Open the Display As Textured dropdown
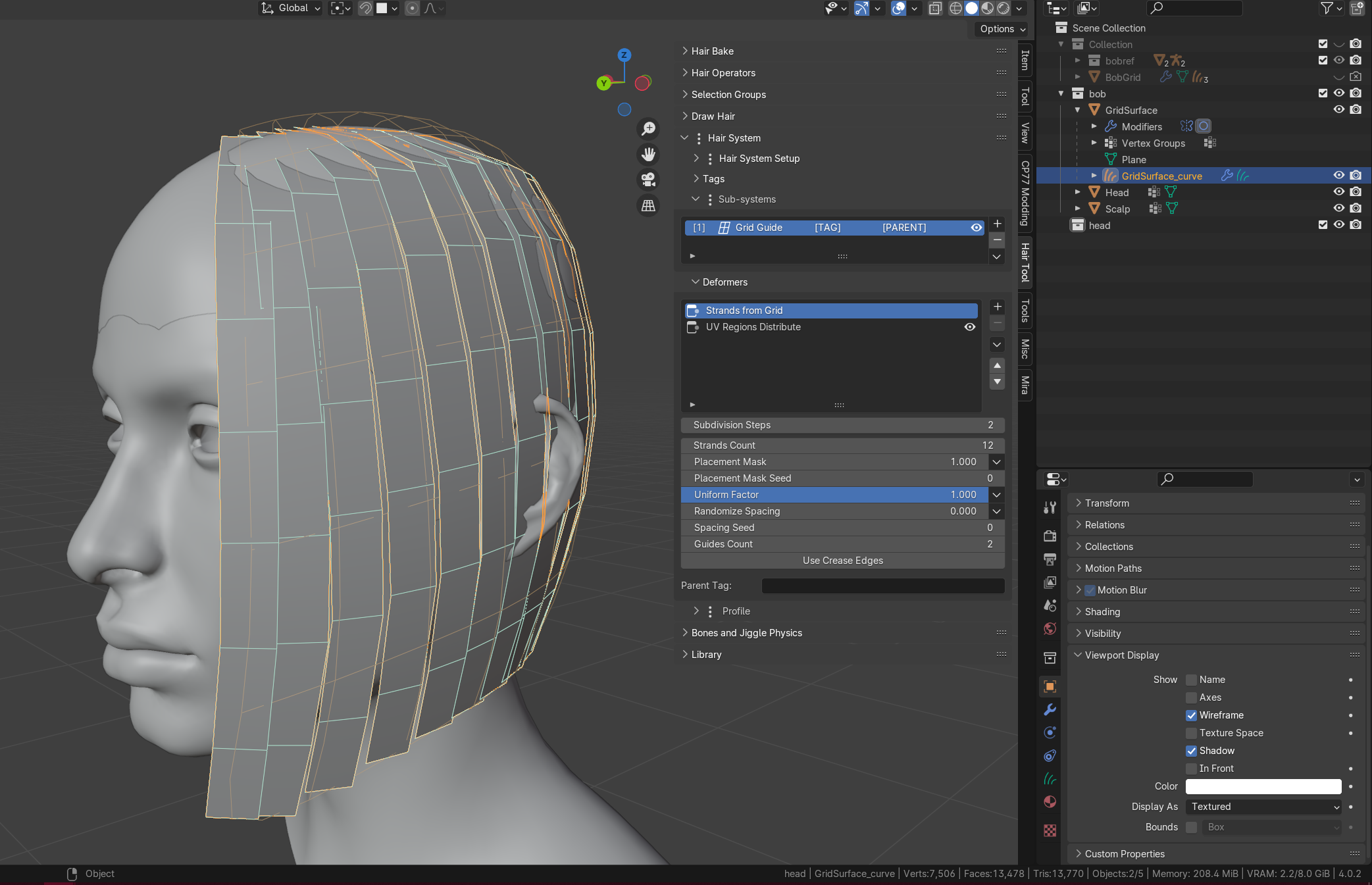The image size is (1372, 885). coord(1263,807)
